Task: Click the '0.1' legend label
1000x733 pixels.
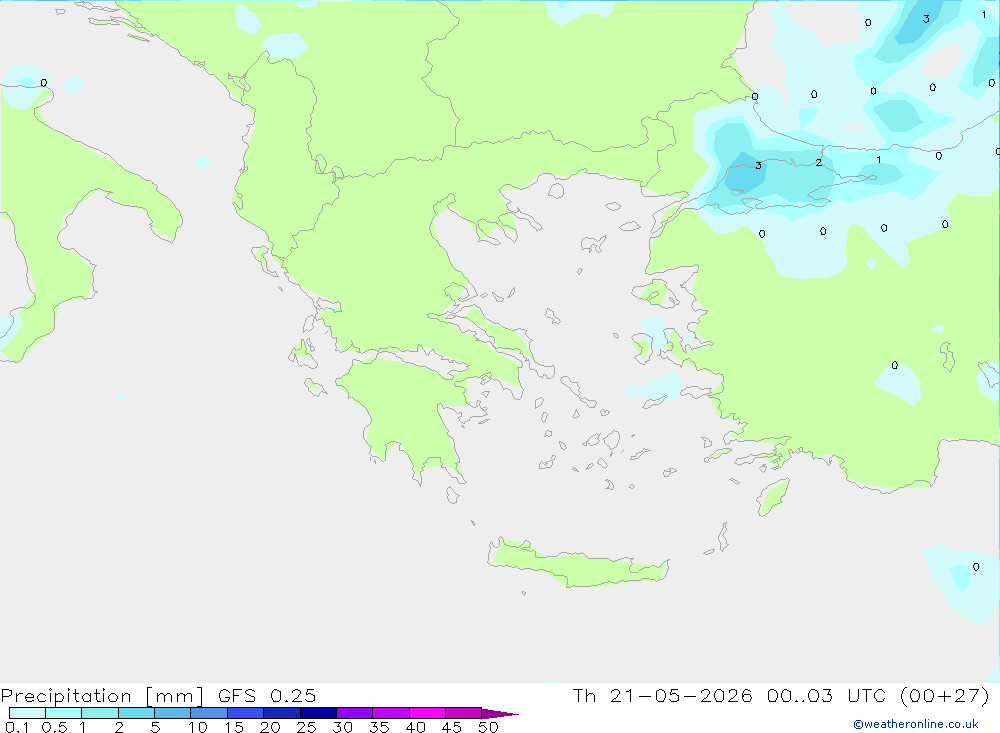Action: point(17,727)
